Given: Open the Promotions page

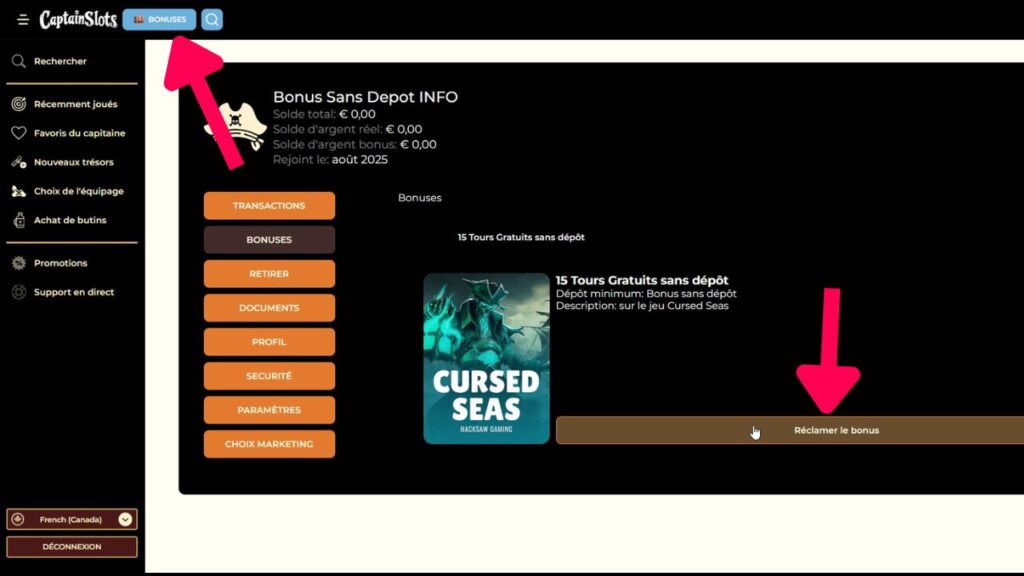Looking at the screenshot, I should 61,263.
